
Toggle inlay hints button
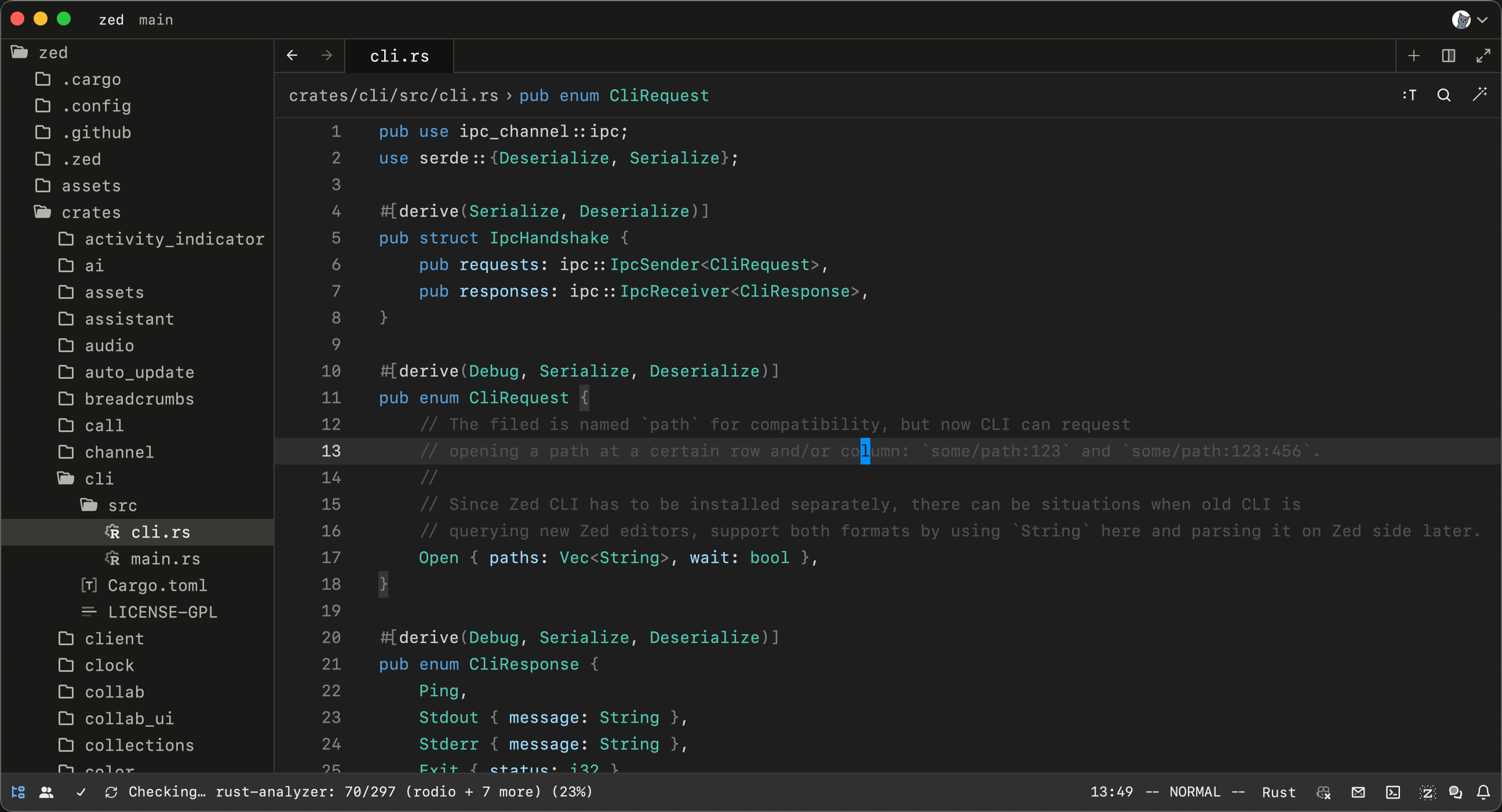coord(1409,95)
